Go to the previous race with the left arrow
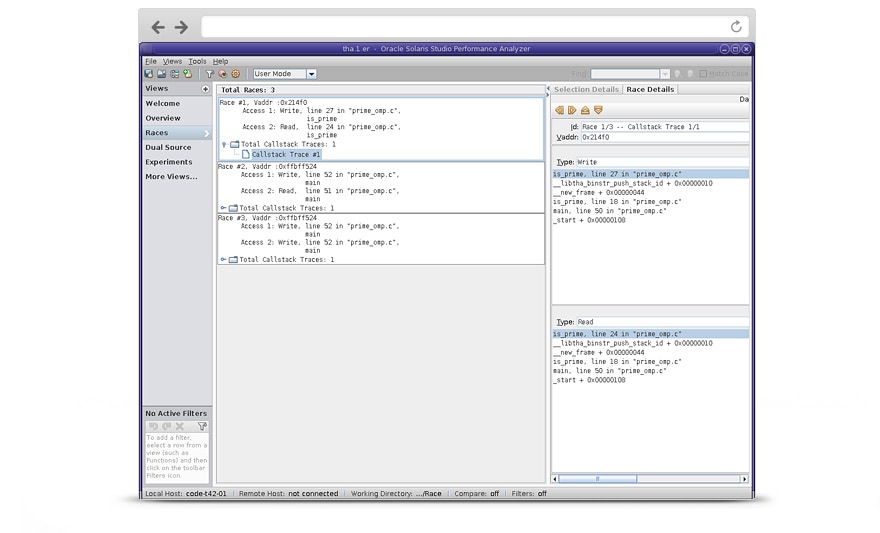This screenshot has width=880, height=533. 559,110
